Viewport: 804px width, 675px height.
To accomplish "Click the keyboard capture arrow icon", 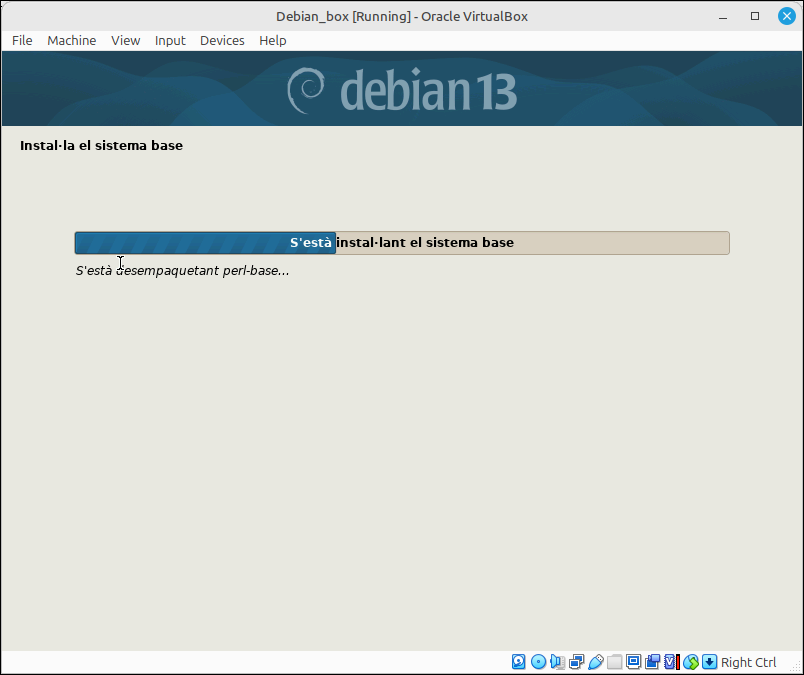I will point(710,662).
